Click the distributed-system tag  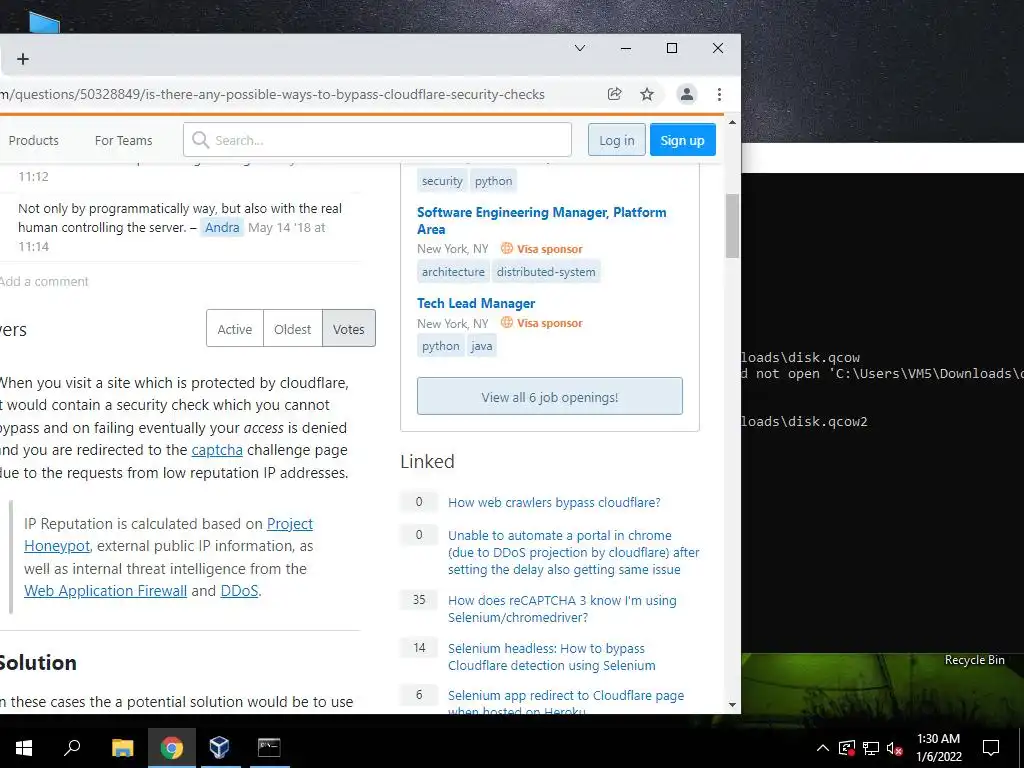546,272
